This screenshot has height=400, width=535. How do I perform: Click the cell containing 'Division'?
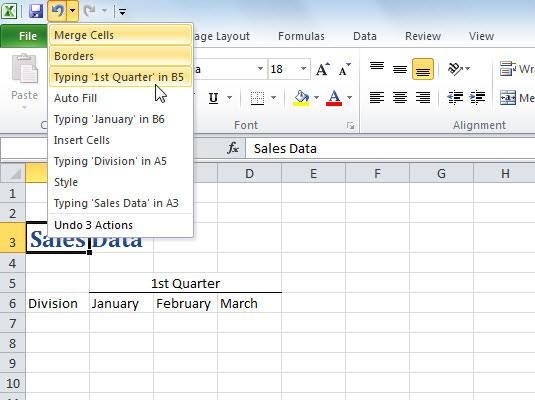[57, 303]
